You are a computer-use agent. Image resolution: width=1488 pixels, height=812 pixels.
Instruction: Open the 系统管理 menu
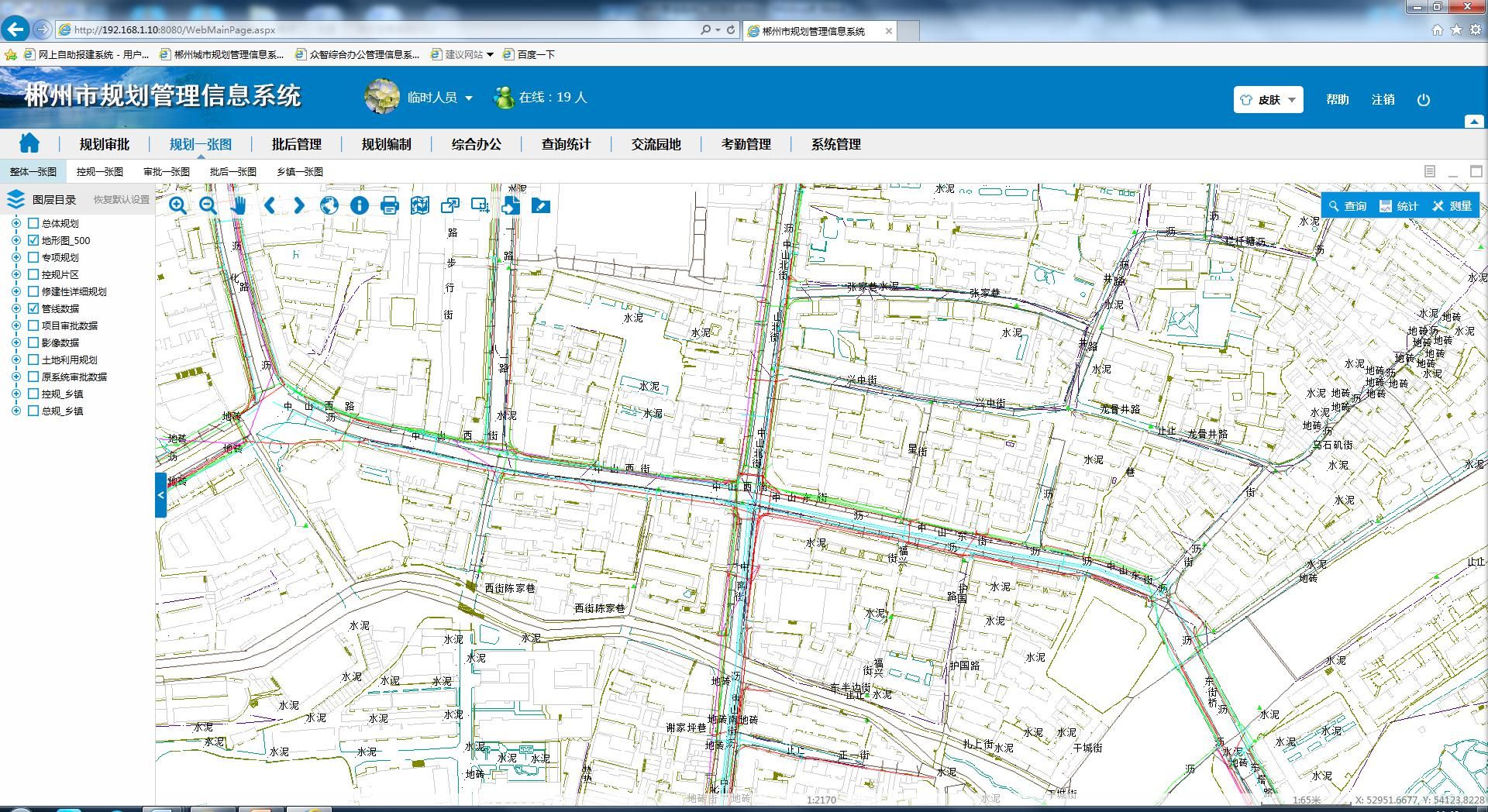click(835, 144)
